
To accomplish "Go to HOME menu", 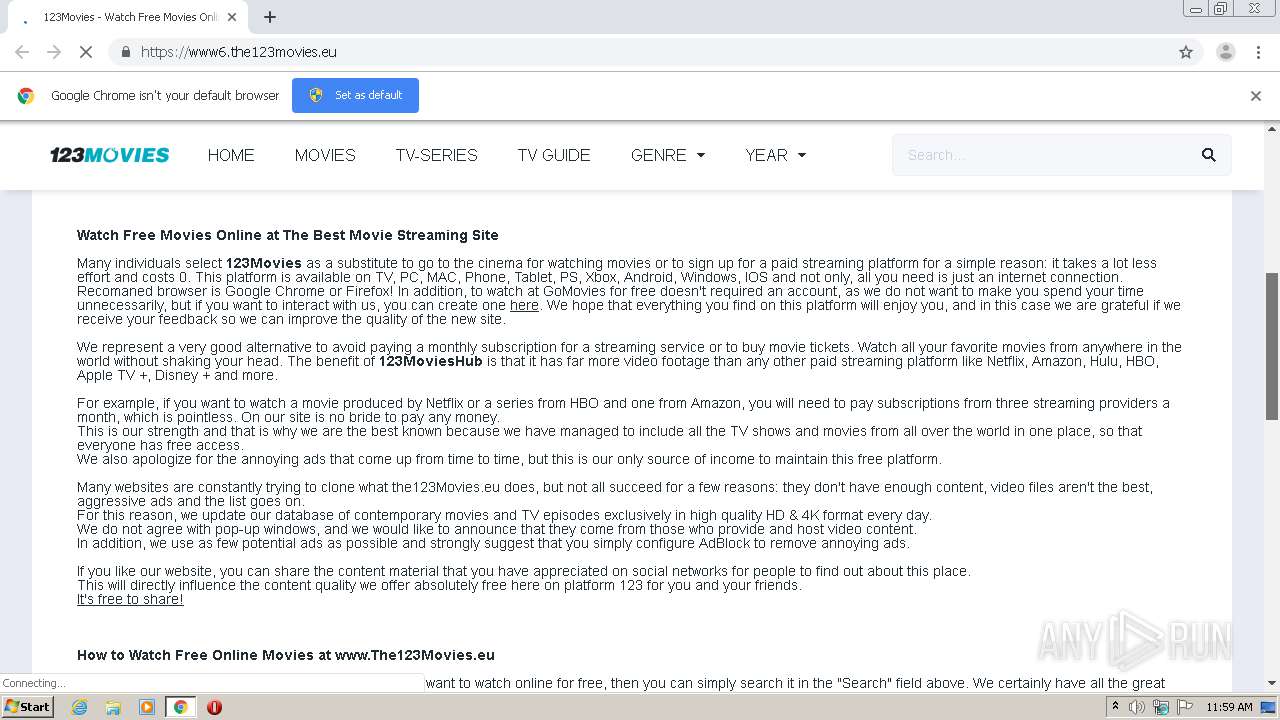I will pos(231,155).
